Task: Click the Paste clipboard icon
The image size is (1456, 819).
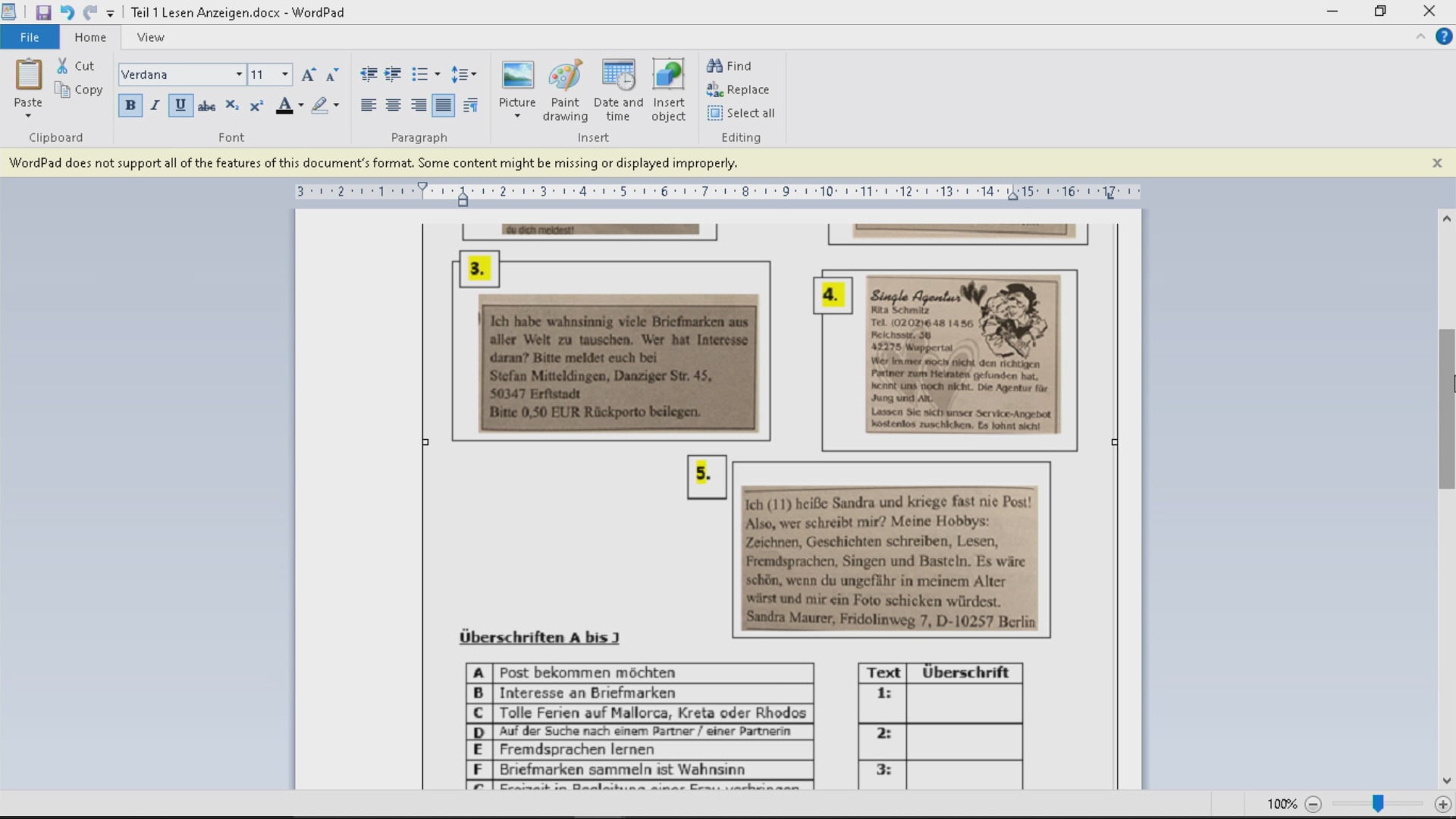Action: tap(28, 75)
